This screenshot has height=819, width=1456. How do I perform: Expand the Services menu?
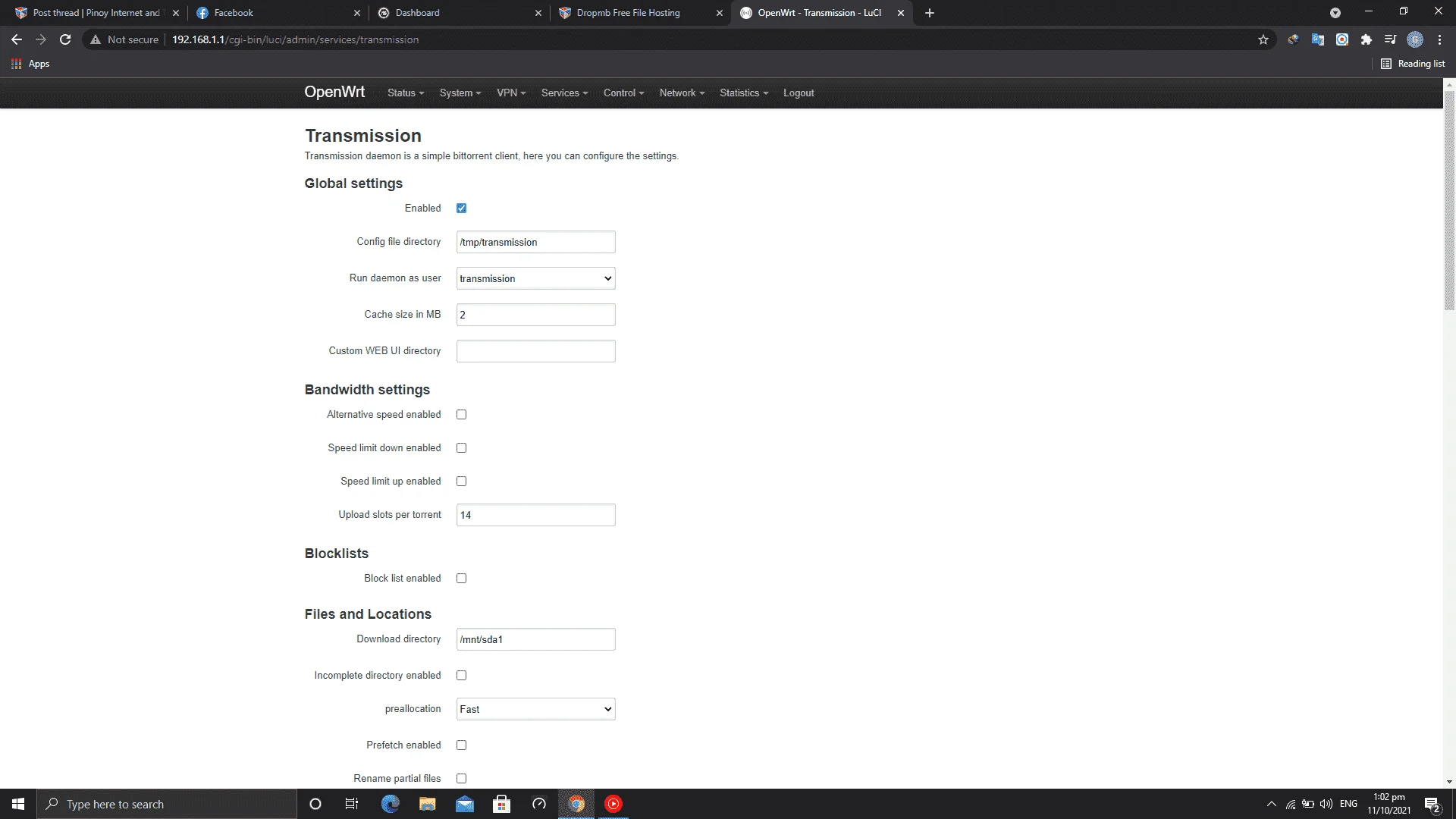(564, 93)
